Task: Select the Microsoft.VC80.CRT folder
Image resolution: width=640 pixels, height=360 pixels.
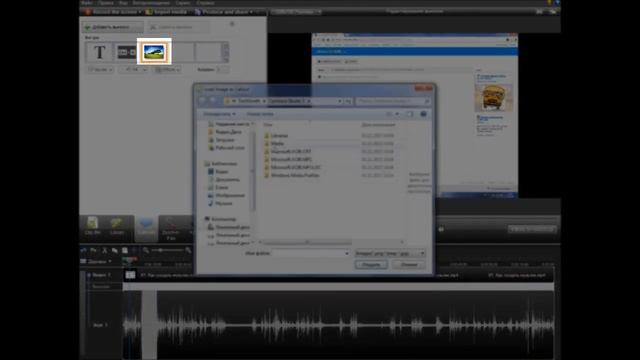Action: (x=288, y=151)
